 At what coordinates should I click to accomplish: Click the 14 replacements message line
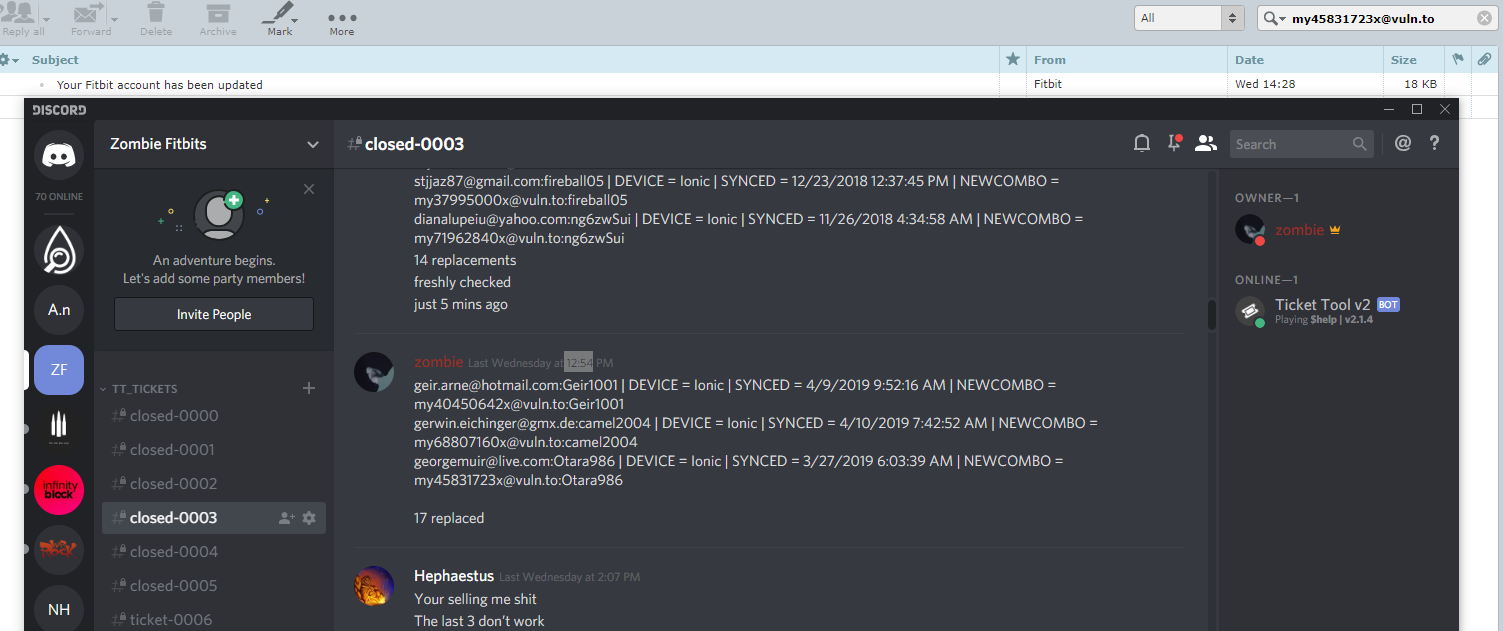click(465, 260)
